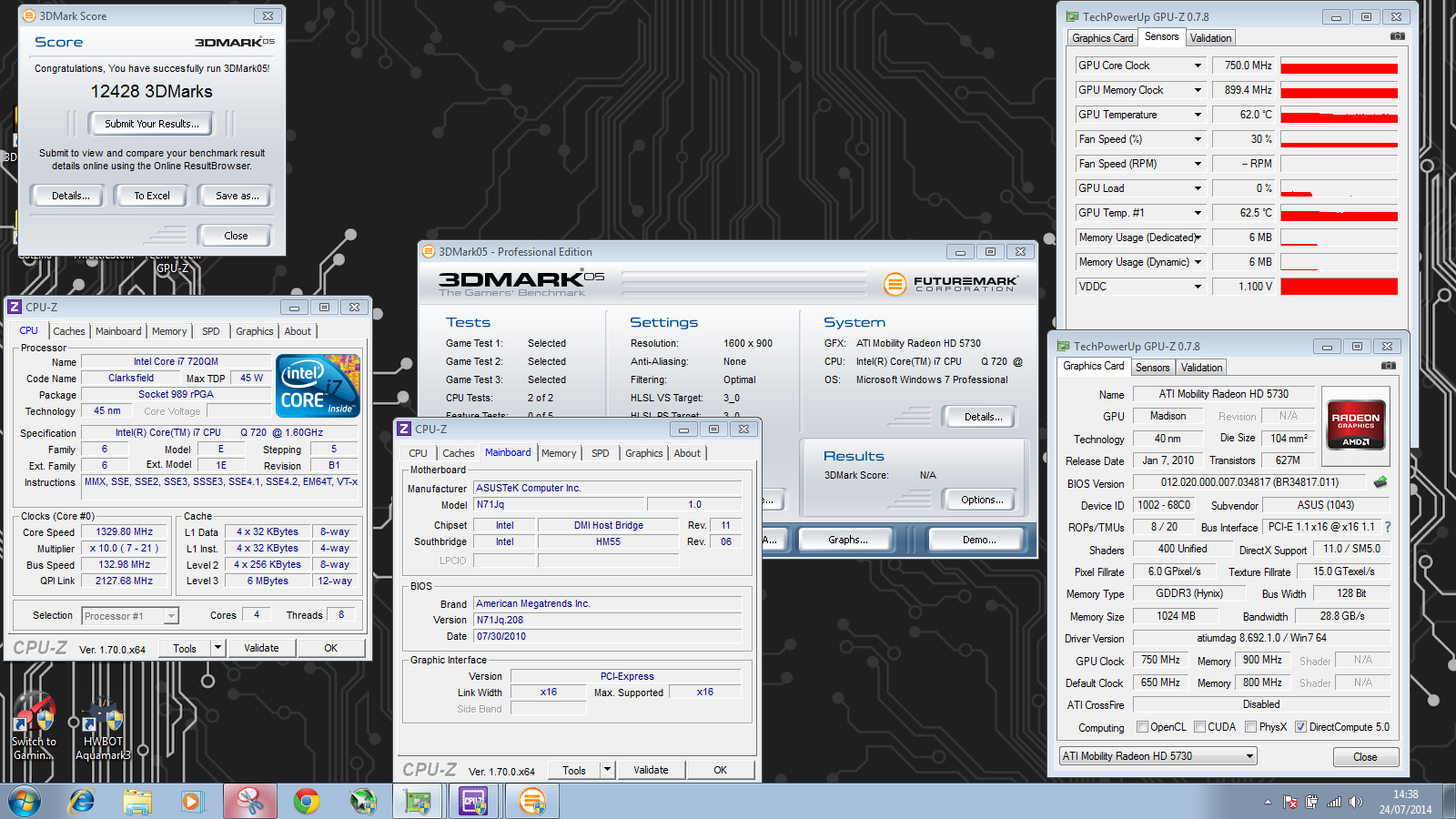Open Windows Media Player from taskbar
The height and width of the screenshot is (819, 1456).
pos(191,802)
